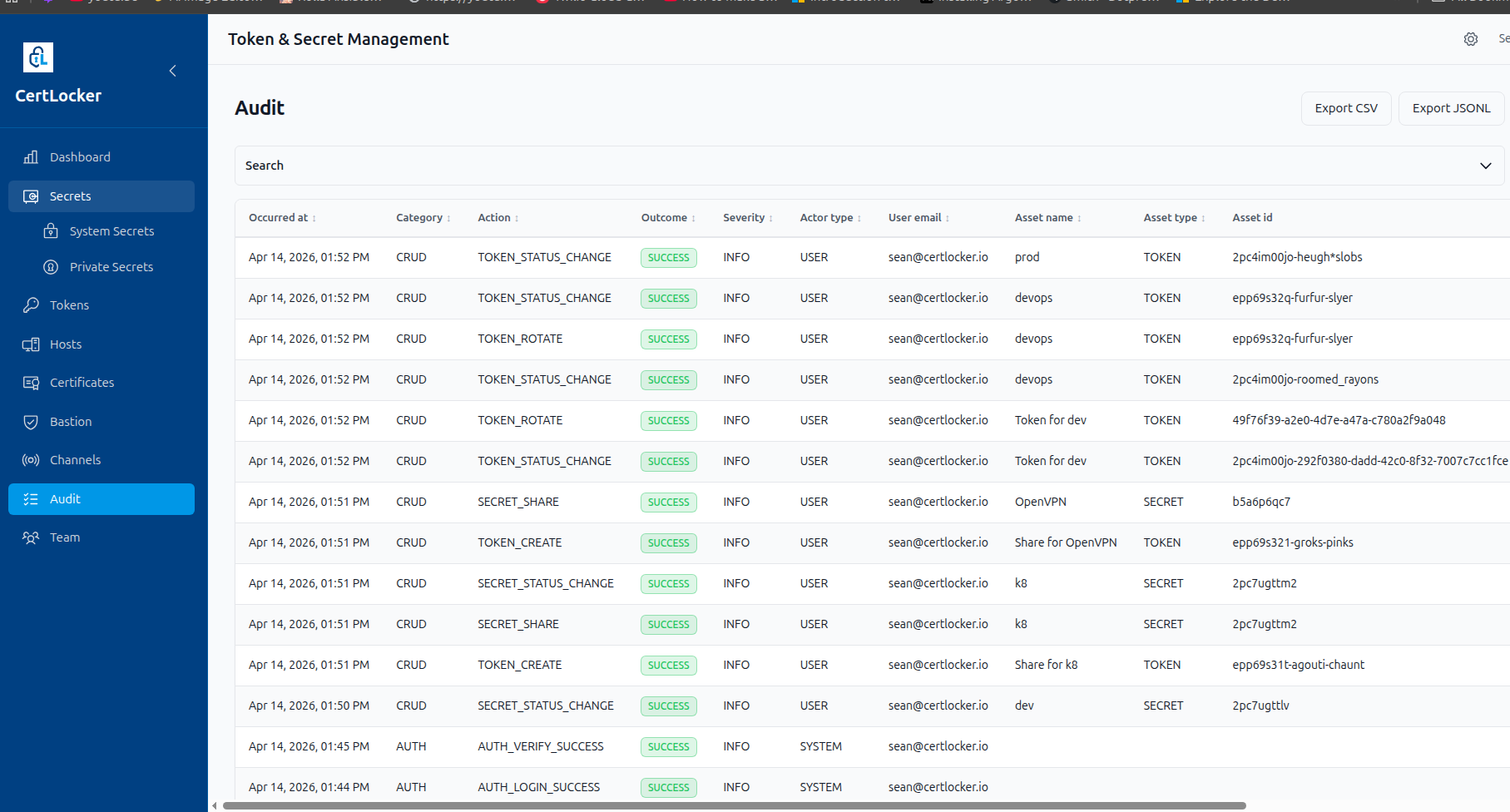Click asset id '2pc4im00jo-heugh*slobs'
Screen dimensions: 1510x812
[x=1297, y=258]
